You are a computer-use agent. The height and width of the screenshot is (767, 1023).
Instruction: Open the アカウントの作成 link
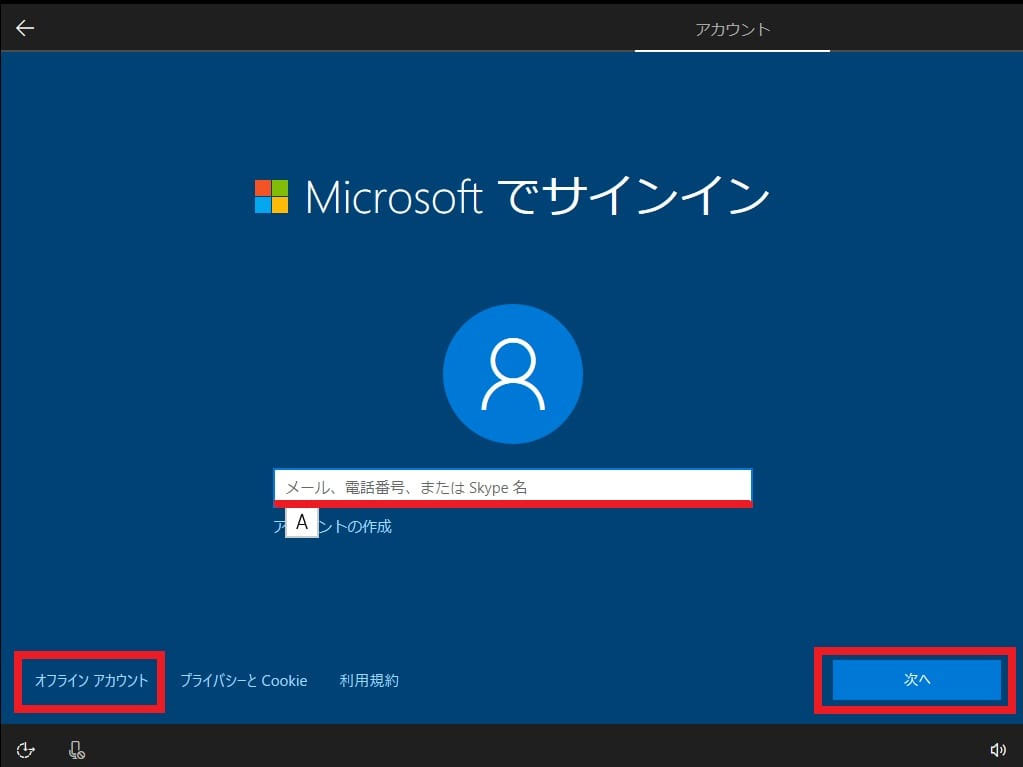click(x=333, y=526)
